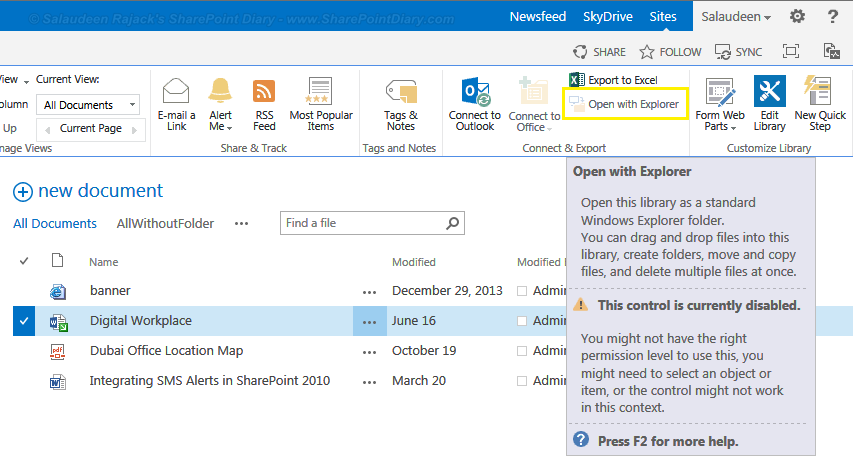Open the Digital Workplace document

coord(141,320)
